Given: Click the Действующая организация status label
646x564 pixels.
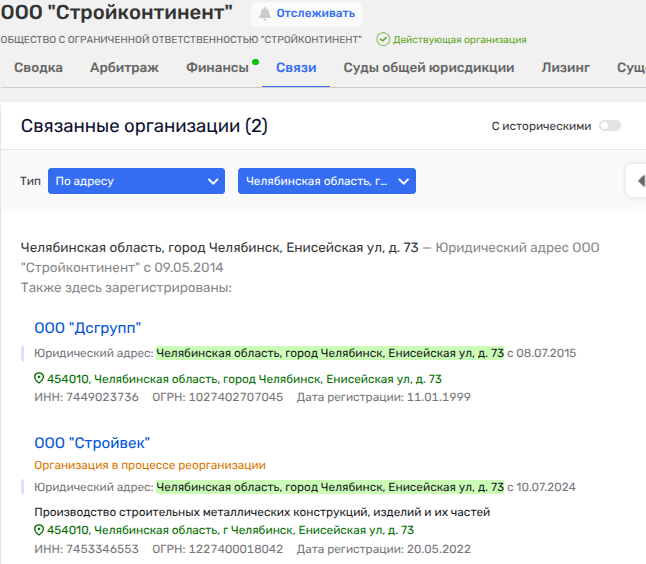Looking at the screenshot, I should click(x=460, y=40).
